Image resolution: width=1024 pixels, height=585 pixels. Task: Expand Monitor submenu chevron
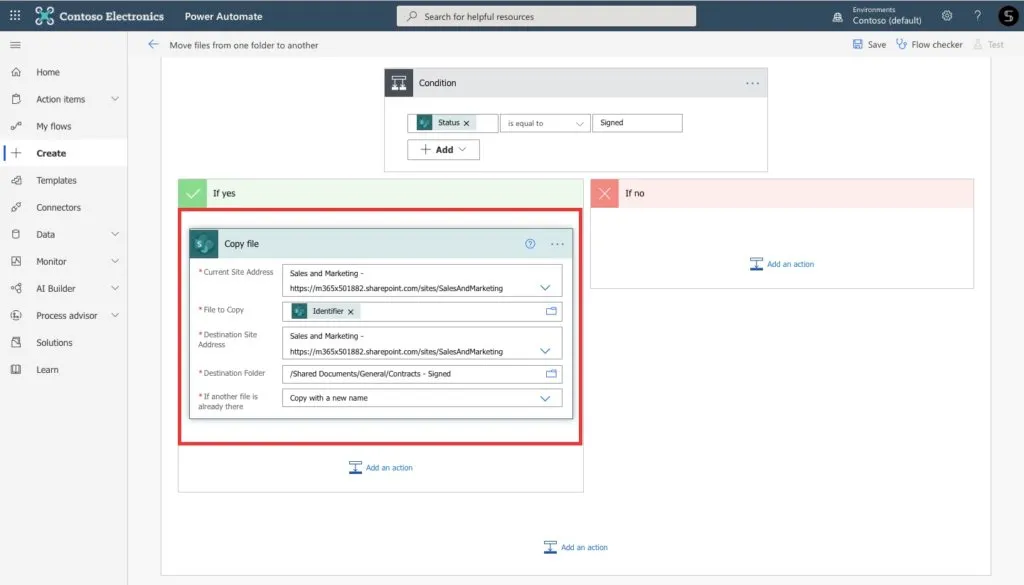115,261
